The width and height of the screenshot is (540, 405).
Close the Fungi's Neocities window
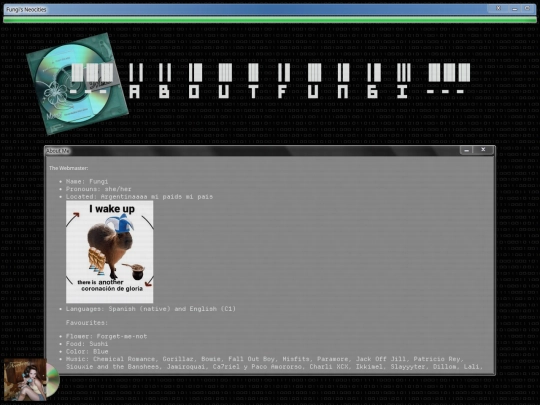click(x=498, y=8)
